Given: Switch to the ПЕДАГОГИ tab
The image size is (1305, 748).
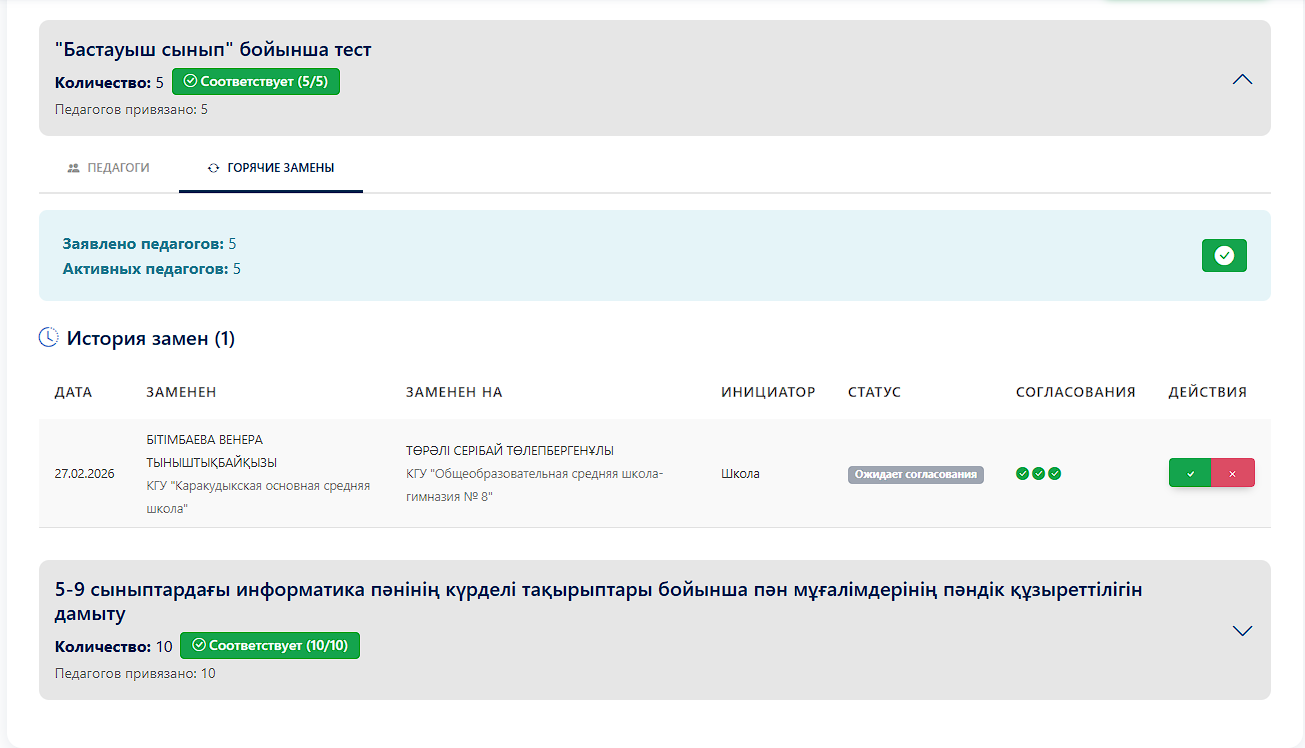Looking at the screenshot, I should 109,169.
